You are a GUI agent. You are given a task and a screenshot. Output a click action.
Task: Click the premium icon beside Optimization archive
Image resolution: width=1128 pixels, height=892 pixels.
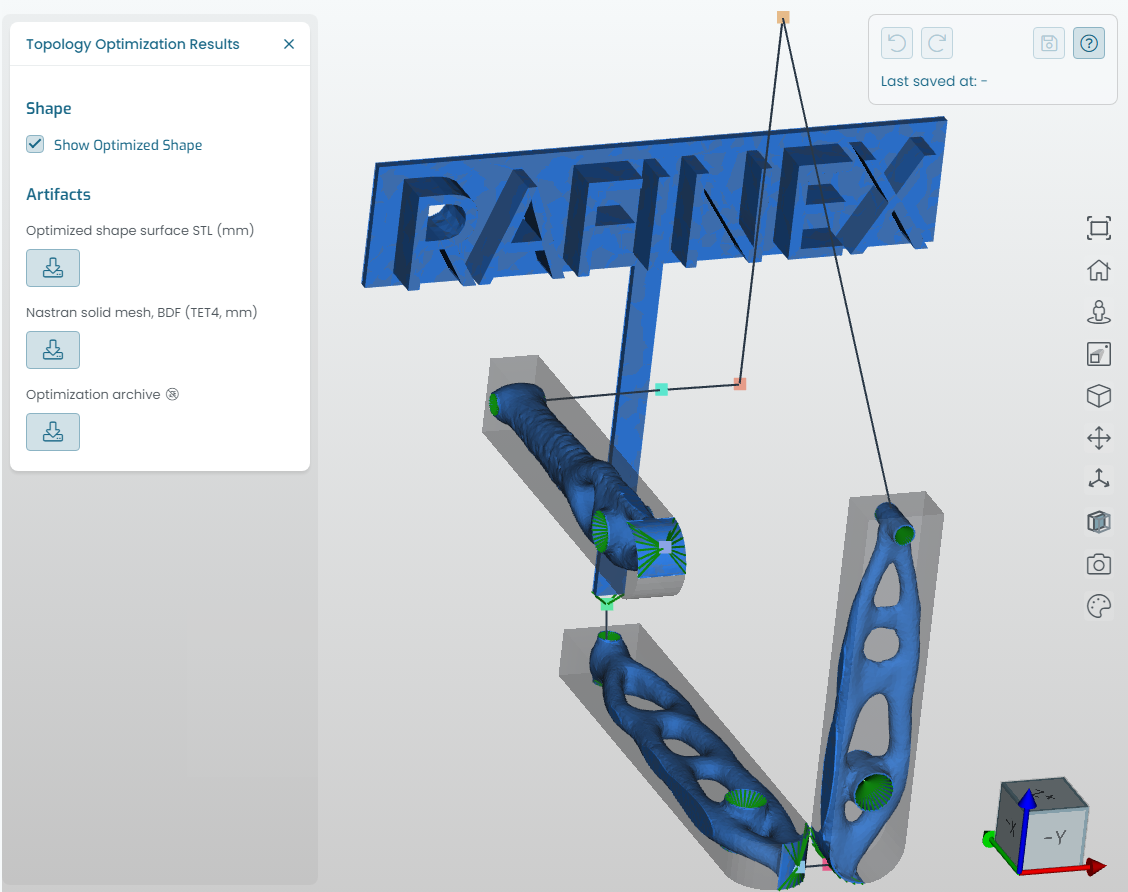(172, 394)
